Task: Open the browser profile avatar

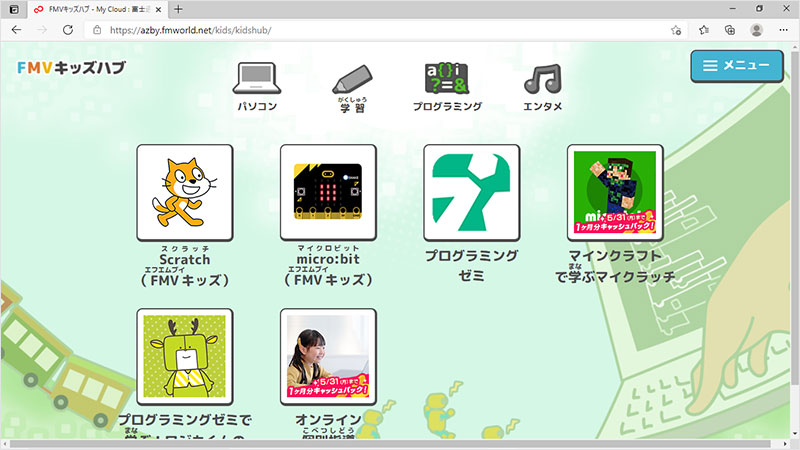Action: tap(757, 30)
